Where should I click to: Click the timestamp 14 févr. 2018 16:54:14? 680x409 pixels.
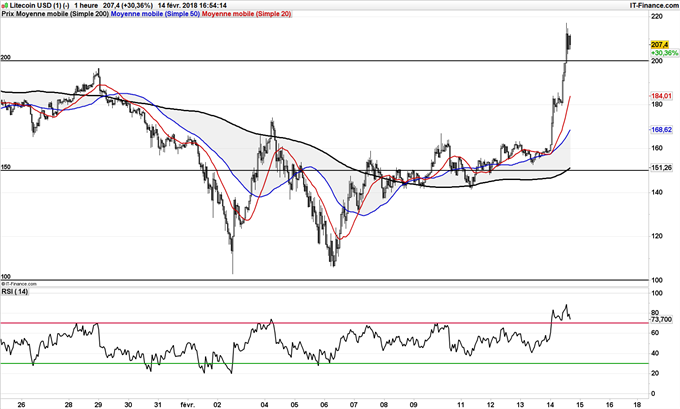(x=192, y=6)
